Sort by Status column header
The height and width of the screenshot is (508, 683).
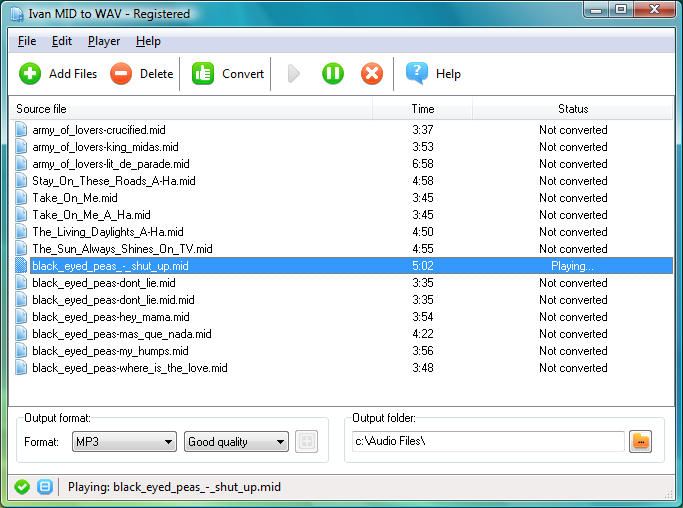point(573,108)
